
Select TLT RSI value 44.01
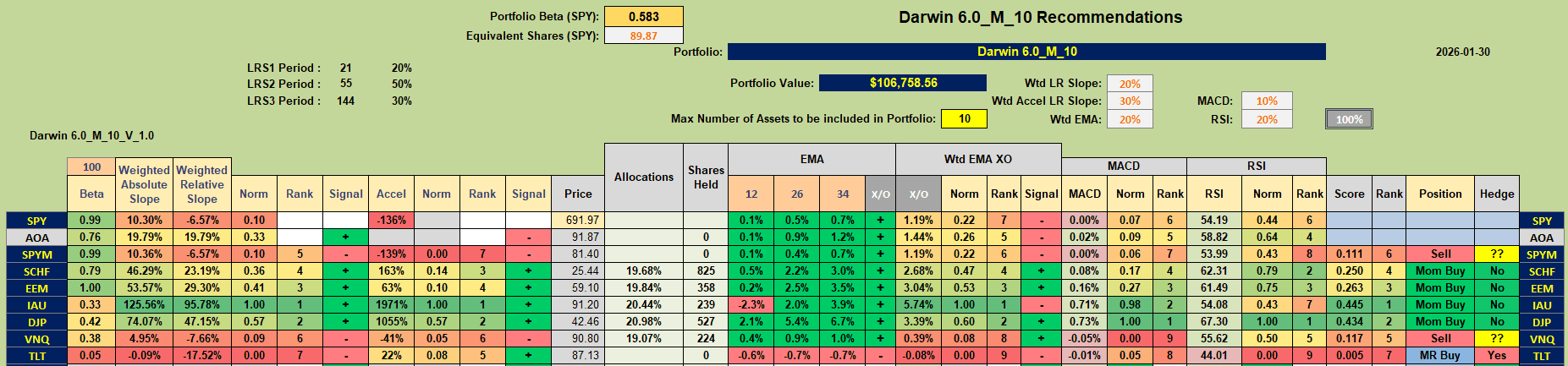(1214, 355)
